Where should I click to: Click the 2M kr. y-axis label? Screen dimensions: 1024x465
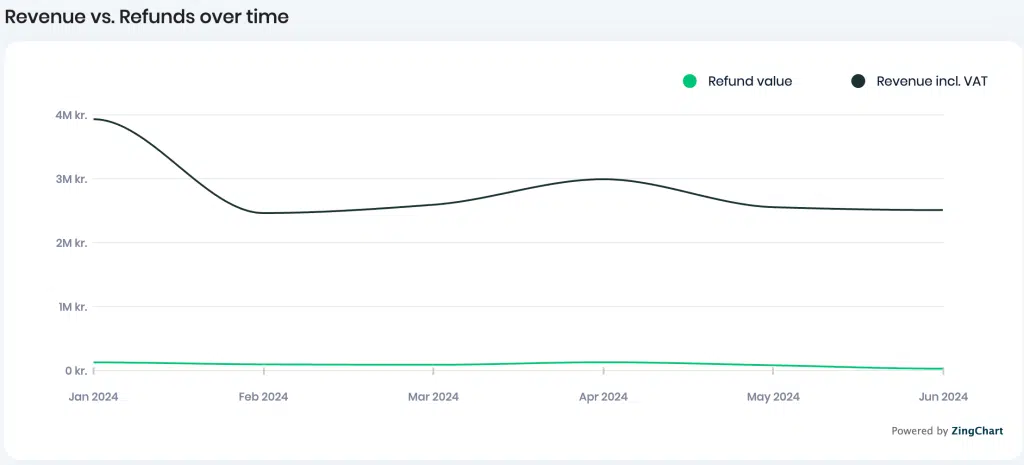[x=71, y=243]
